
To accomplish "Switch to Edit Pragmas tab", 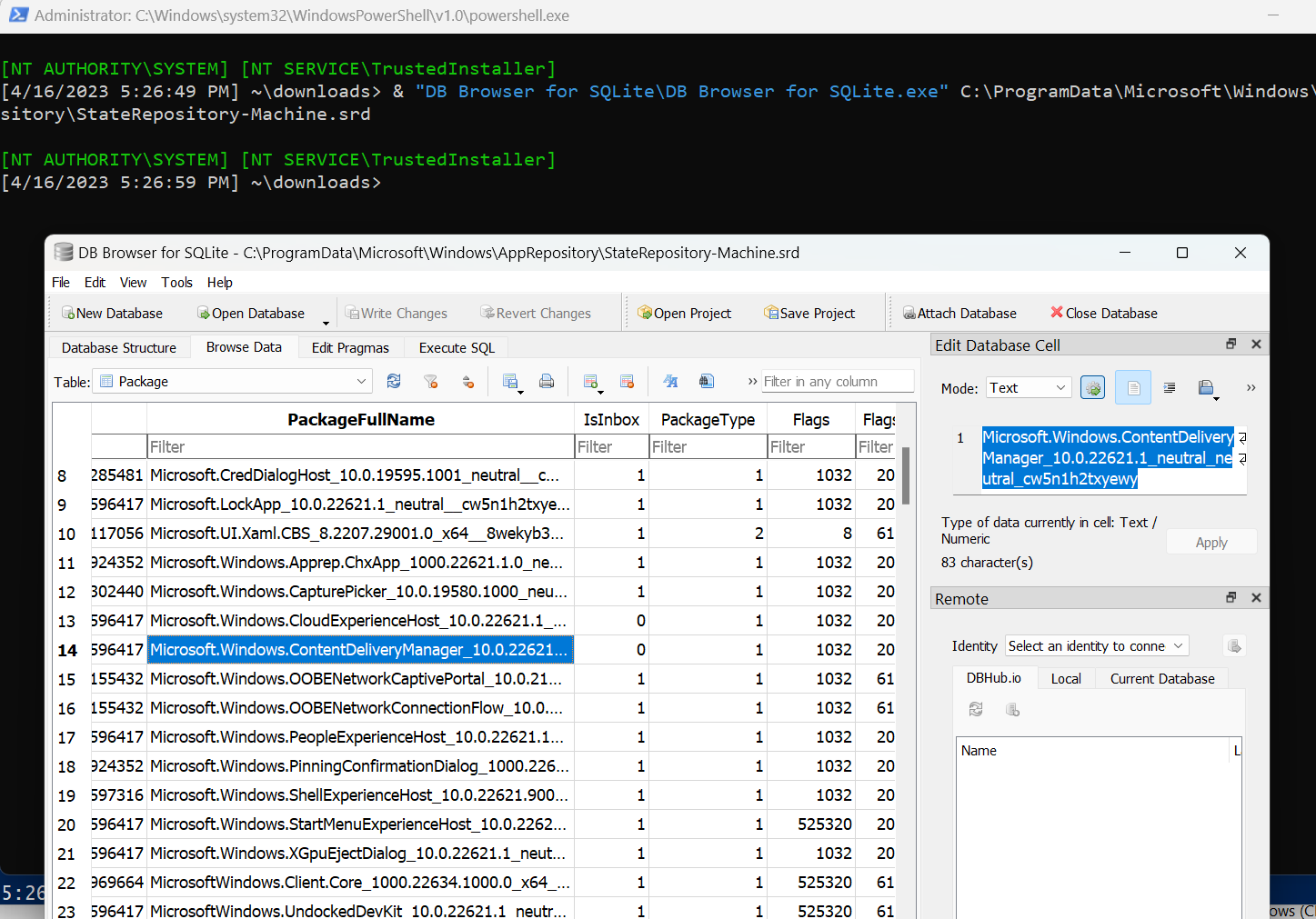I will pos(350,348).
